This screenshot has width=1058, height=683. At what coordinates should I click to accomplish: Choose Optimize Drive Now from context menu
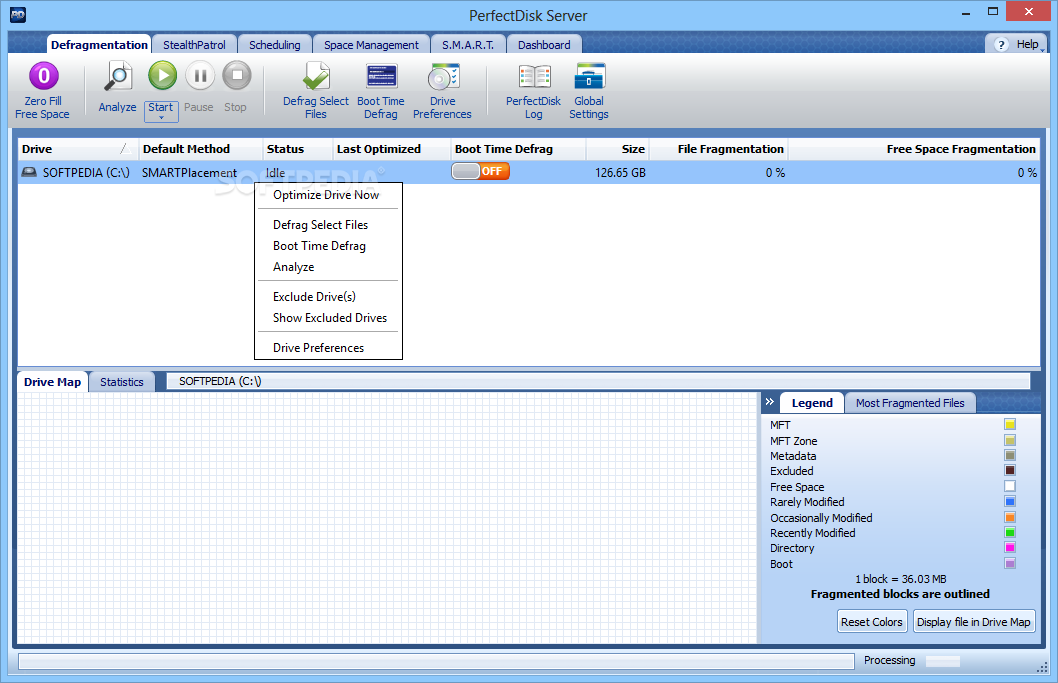coord(329,195)
